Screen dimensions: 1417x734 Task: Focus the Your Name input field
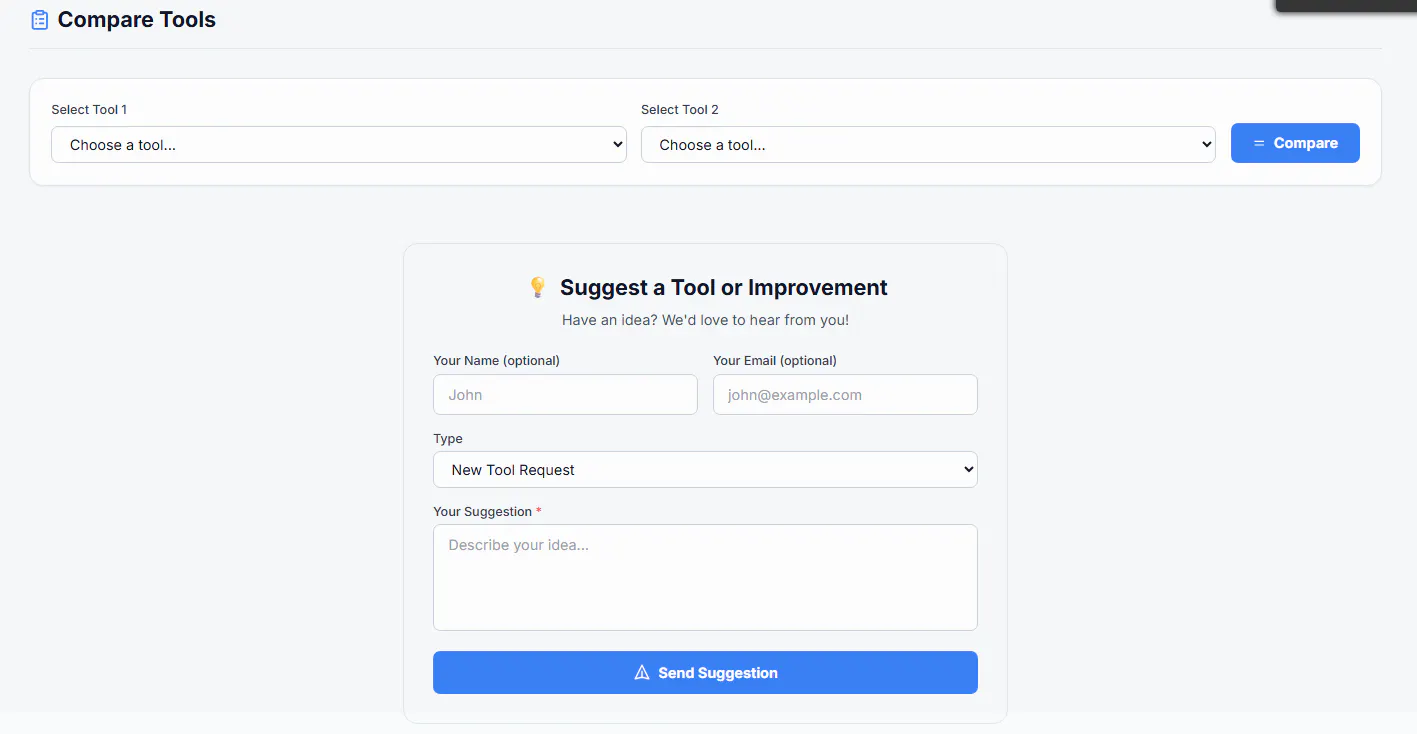point(565,395)
